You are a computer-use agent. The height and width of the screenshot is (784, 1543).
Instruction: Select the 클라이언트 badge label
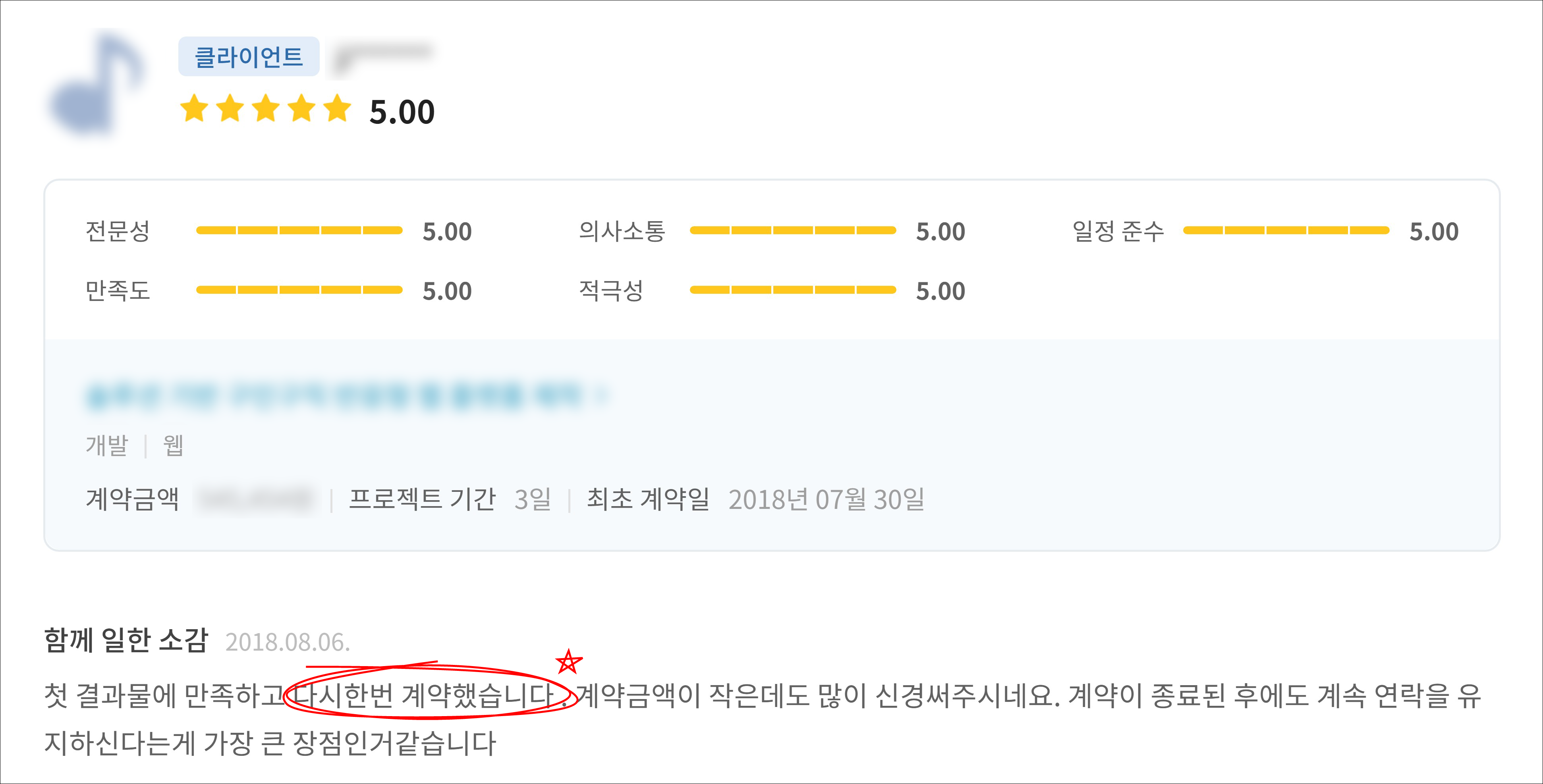(249, 57)
